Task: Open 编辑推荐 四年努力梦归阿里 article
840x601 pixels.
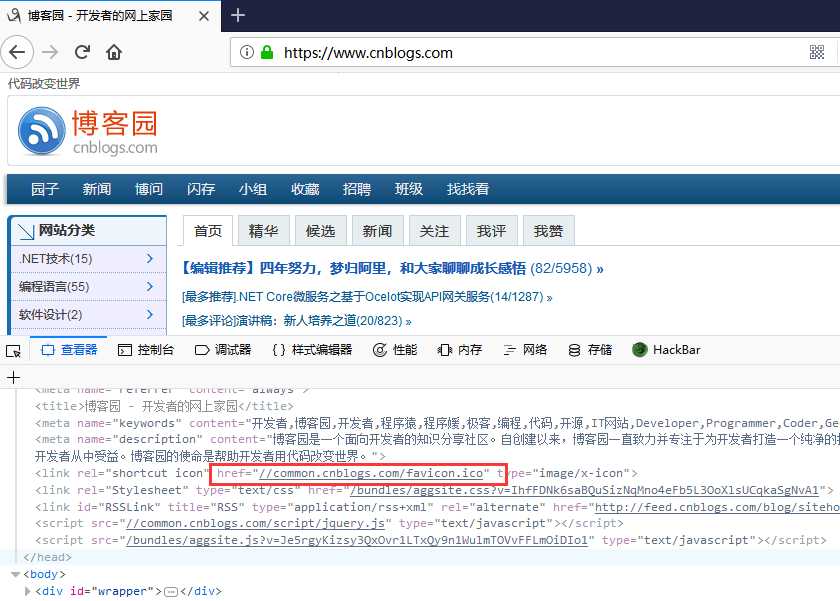Action: click(x=393, y=268)
